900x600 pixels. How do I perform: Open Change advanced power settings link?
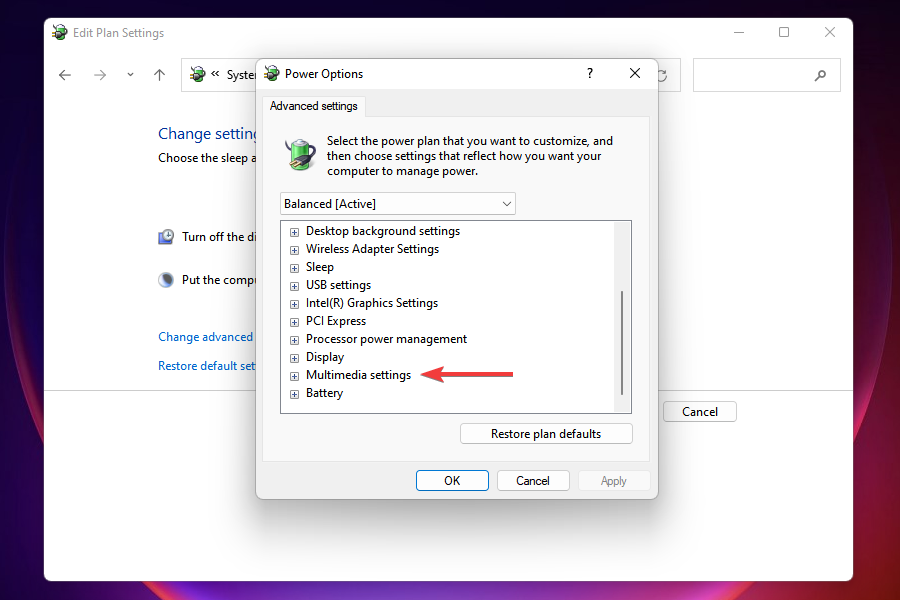(x=207, y=337)
